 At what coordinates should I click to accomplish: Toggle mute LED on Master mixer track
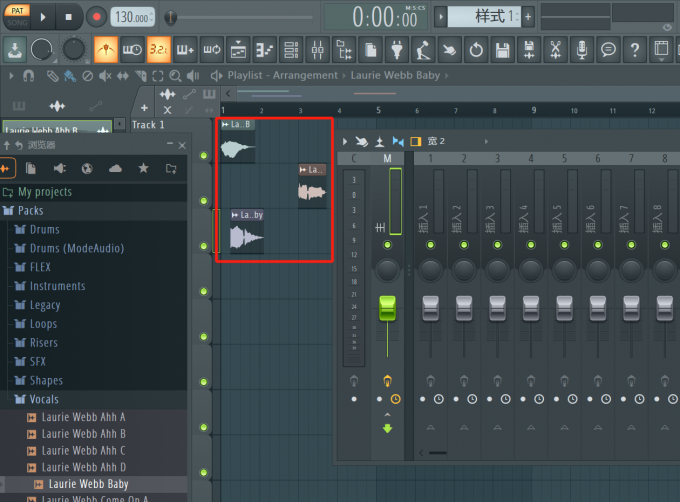387,245
